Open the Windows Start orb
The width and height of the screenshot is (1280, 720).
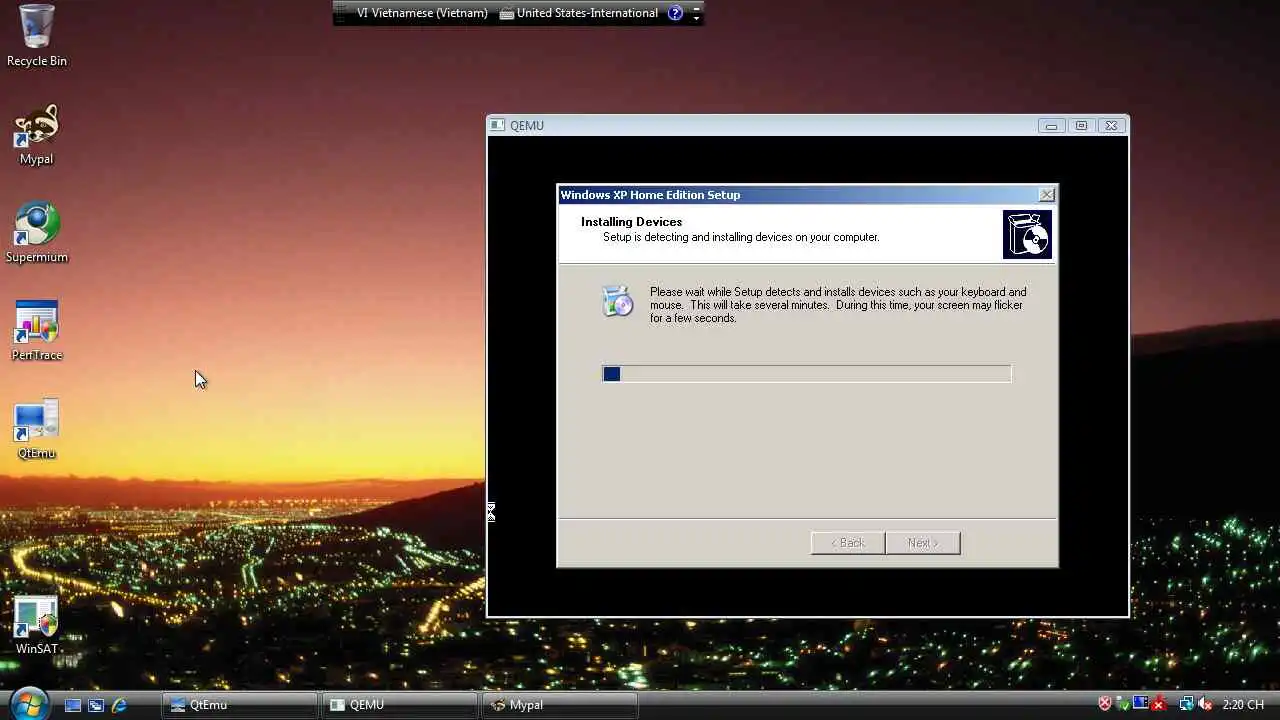click(28, 703)
